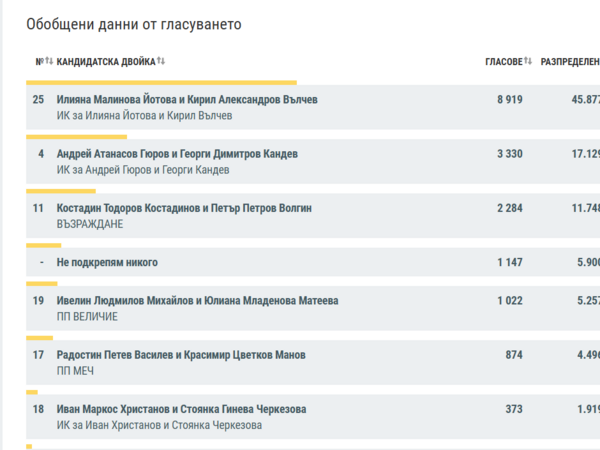Sort by ГЛАСОВЕ arrows icon
The height and width of the screenshot is (450, 600).
tap(528, 61)
